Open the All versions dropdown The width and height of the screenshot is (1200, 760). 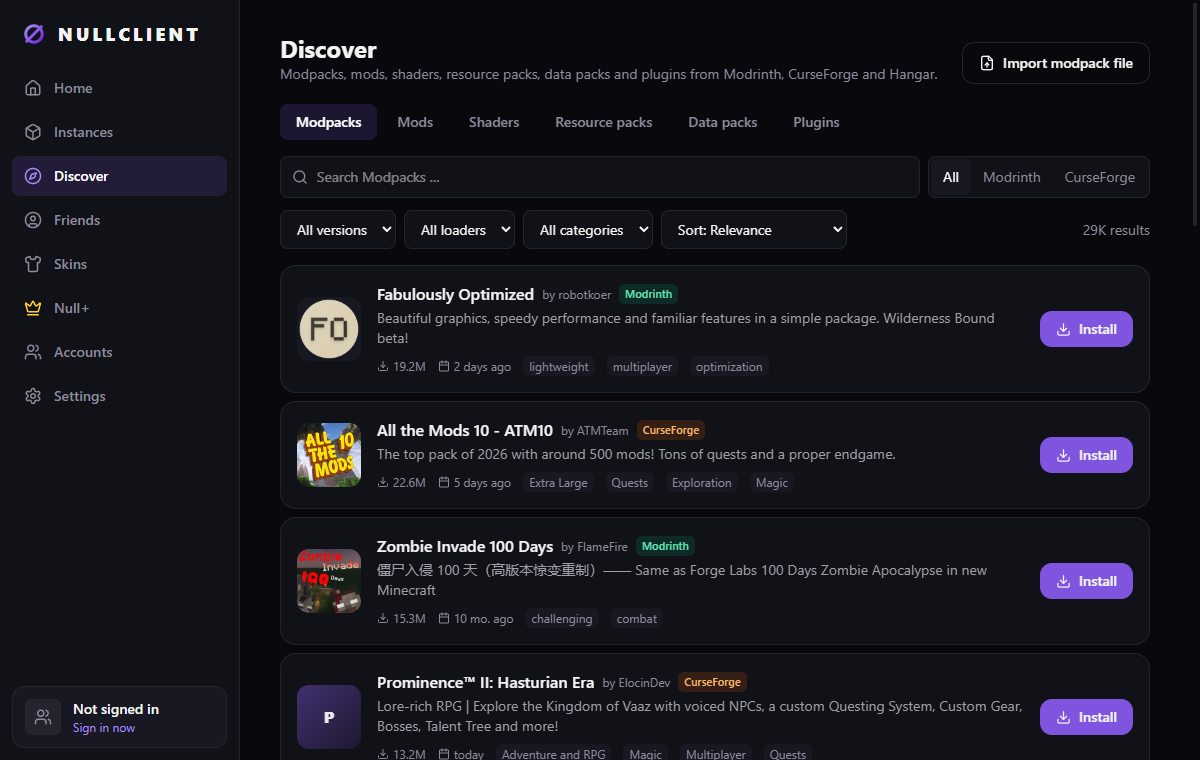(x=338, y=230)
